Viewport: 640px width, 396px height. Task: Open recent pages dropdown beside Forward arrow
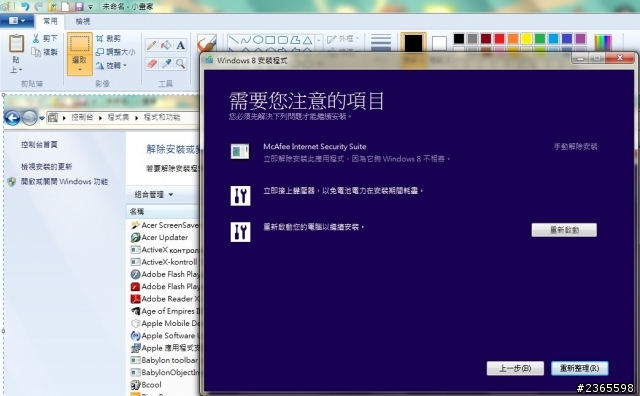42,118
